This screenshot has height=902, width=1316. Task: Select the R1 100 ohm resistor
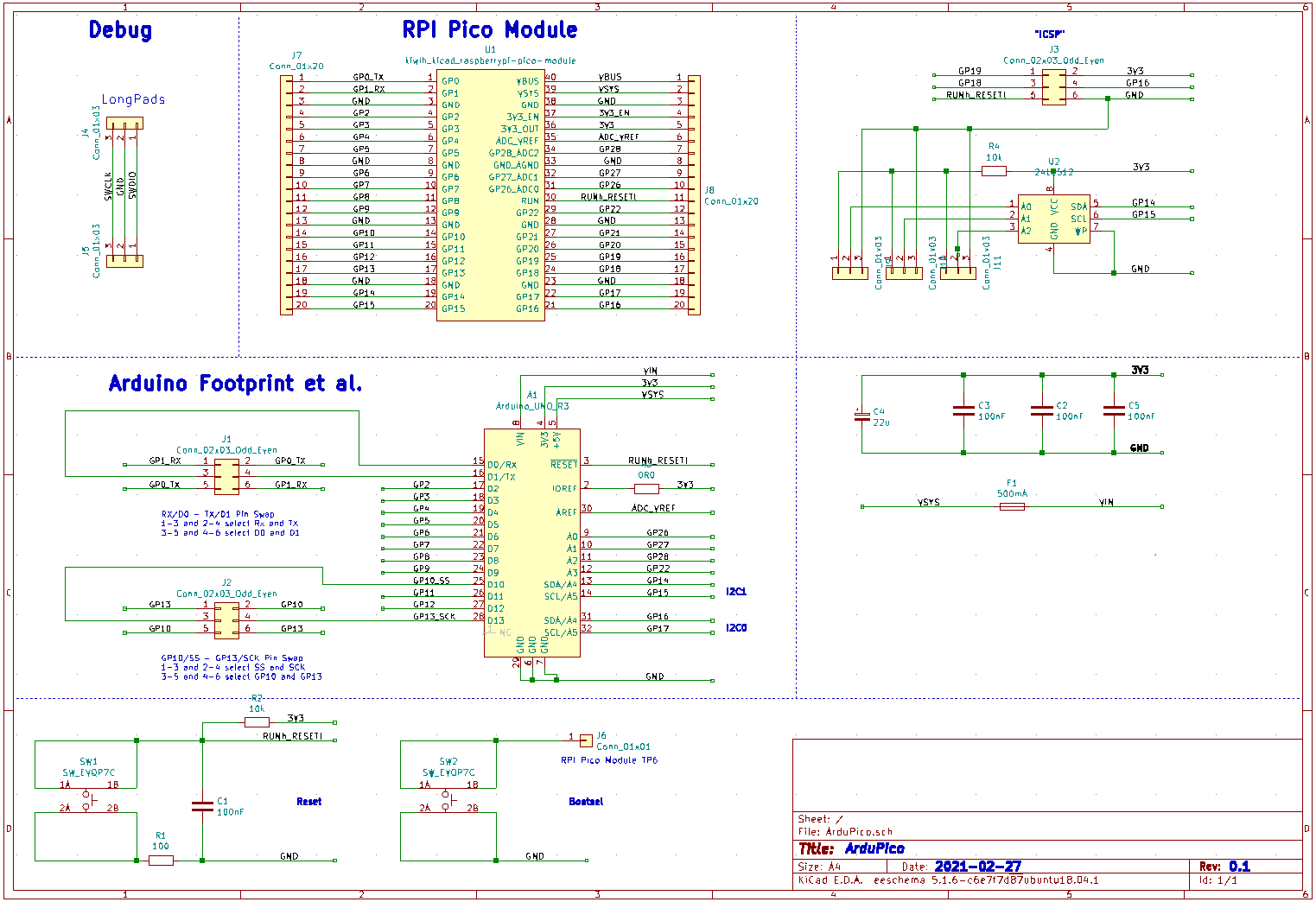(161, 860)
